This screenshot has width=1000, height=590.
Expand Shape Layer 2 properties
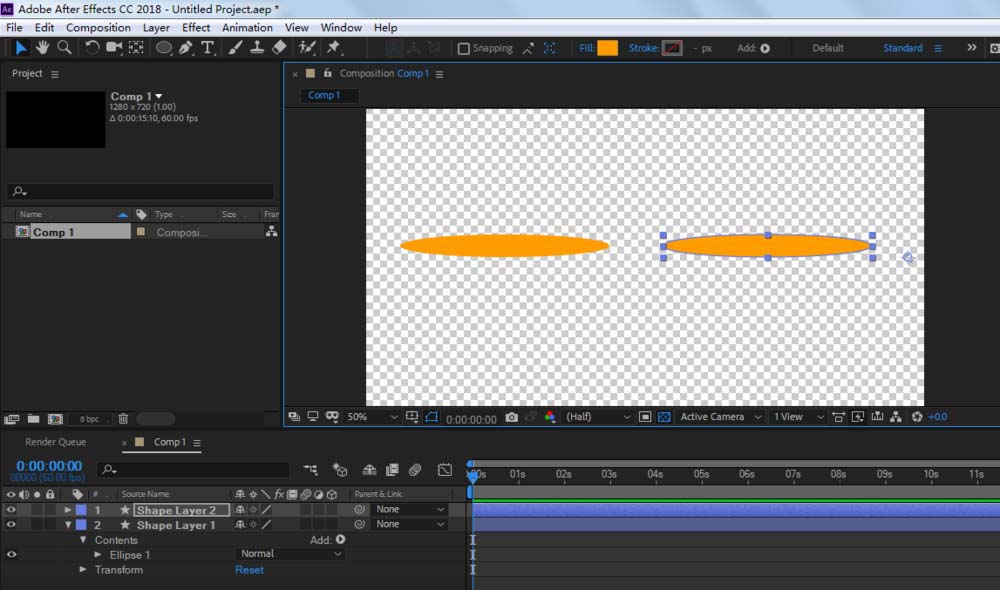tap(68, 510)
